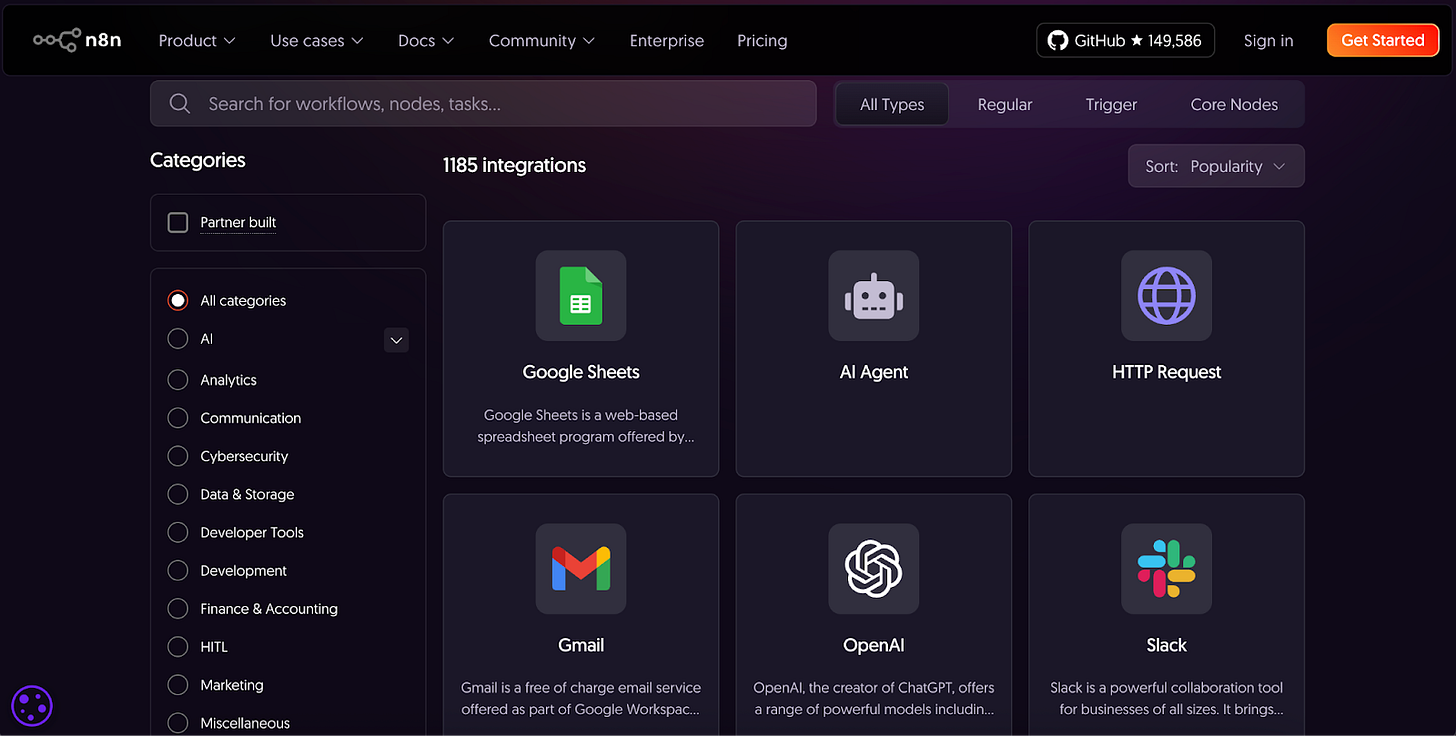Click the n8n logo in header

pos(77,40)
